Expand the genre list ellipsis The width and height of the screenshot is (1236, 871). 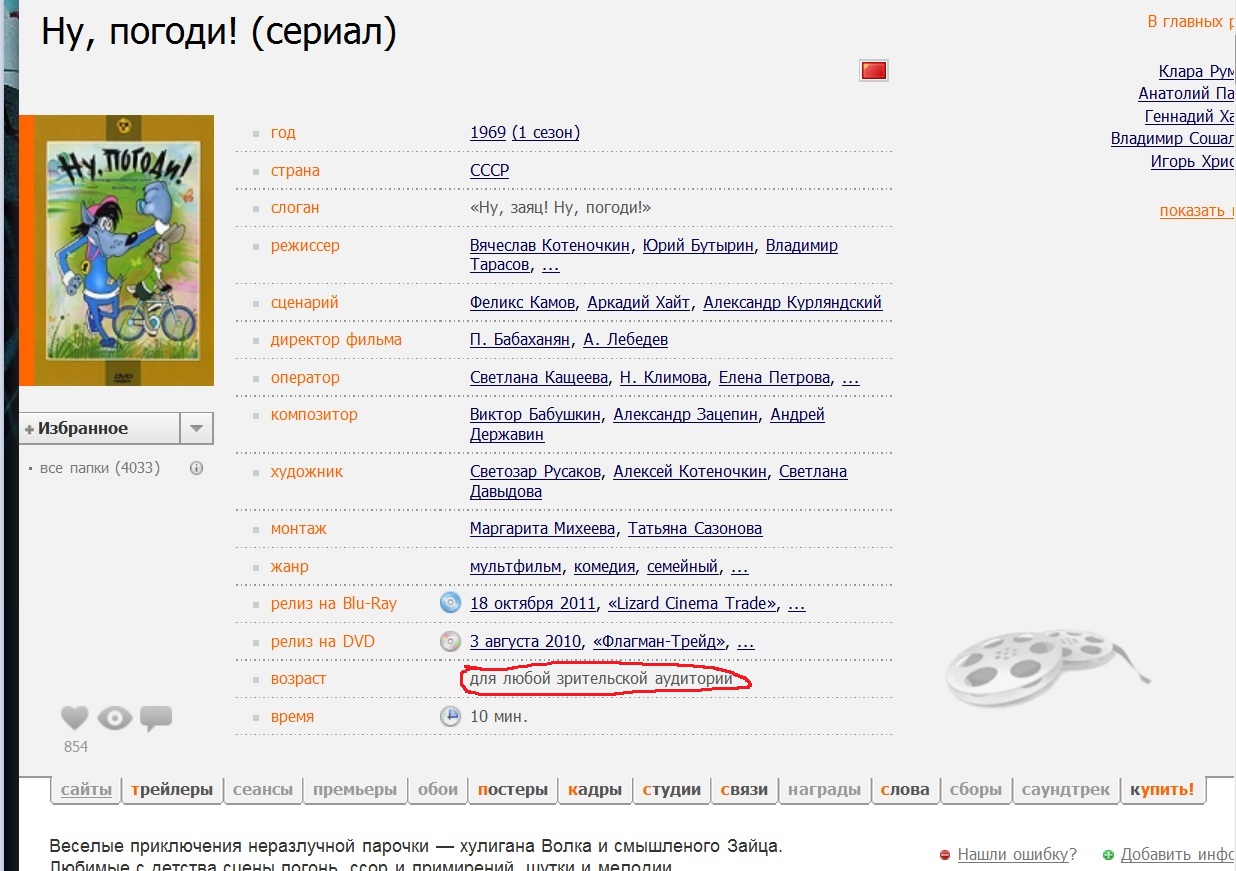point(739,567)
